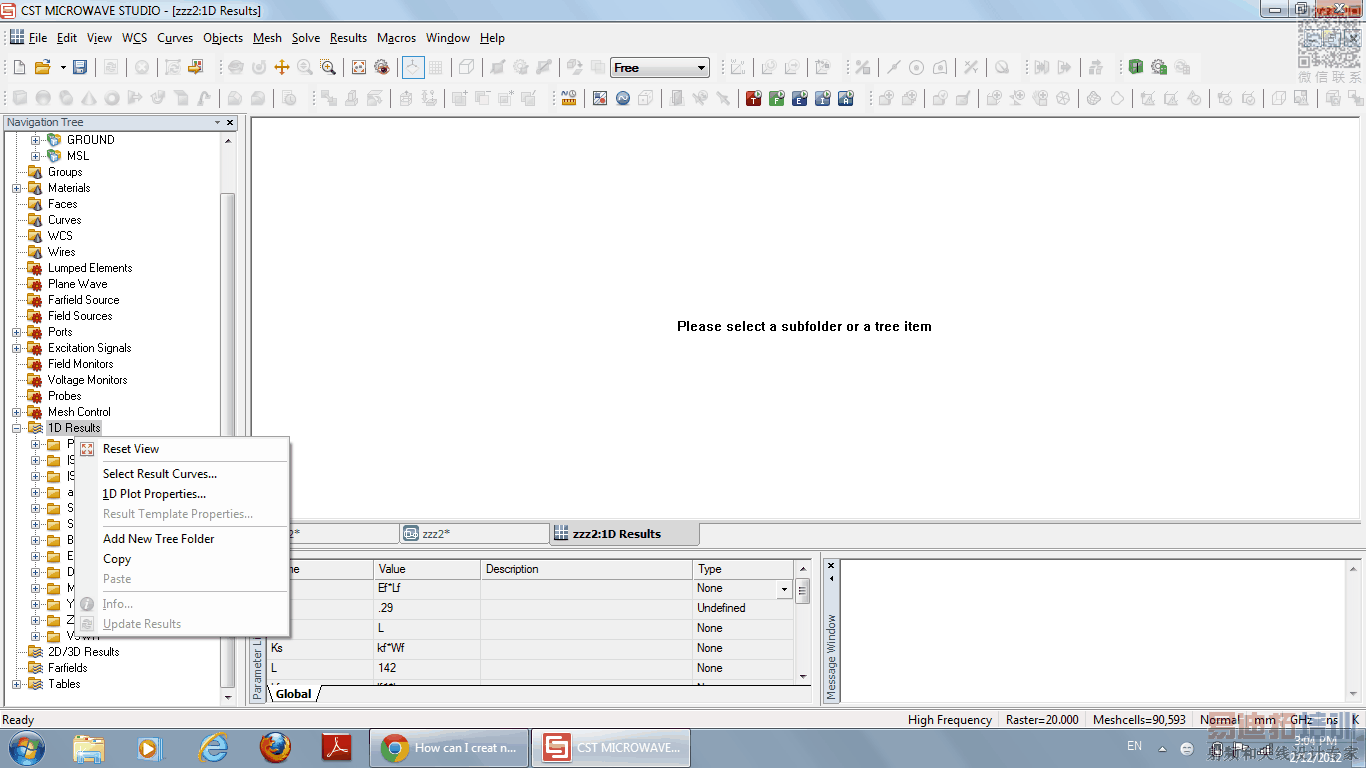
Task: Start the Eigenmode solver (blue E icon)
Action: tap(799, 98)
